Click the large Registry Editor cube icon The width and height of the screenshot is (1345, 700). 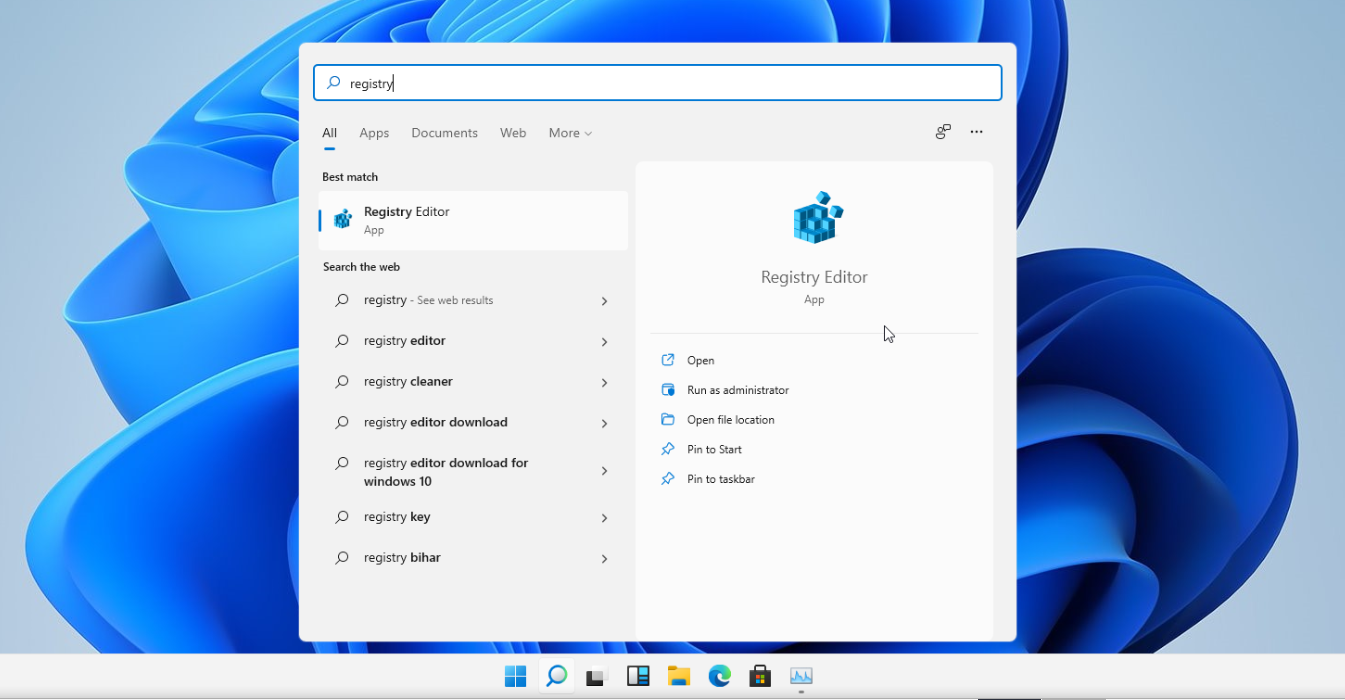pyautogui.click(x=814, y=215)
